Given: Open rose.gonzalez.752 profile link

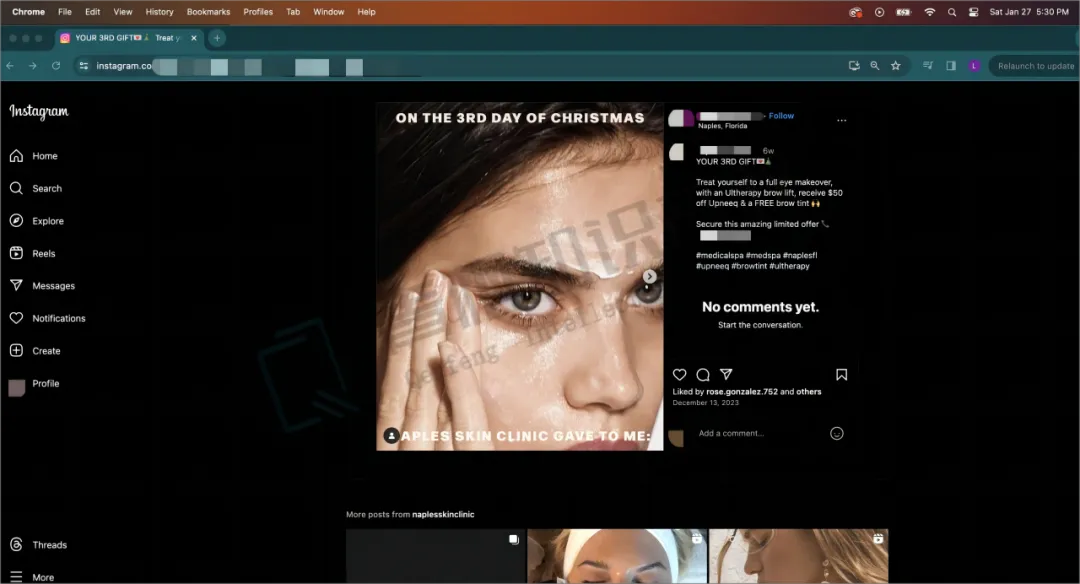Looking at the screenshot, I should 741,392.
